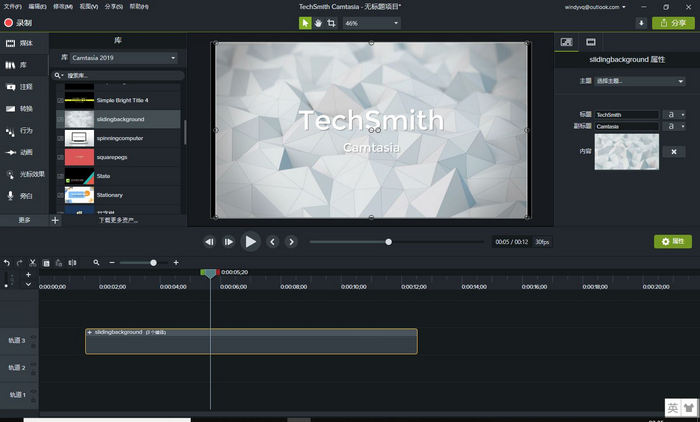Screen dimensions: 700x422
Task: Open the 动画 animations tab
Action: (x=24, y=152)
